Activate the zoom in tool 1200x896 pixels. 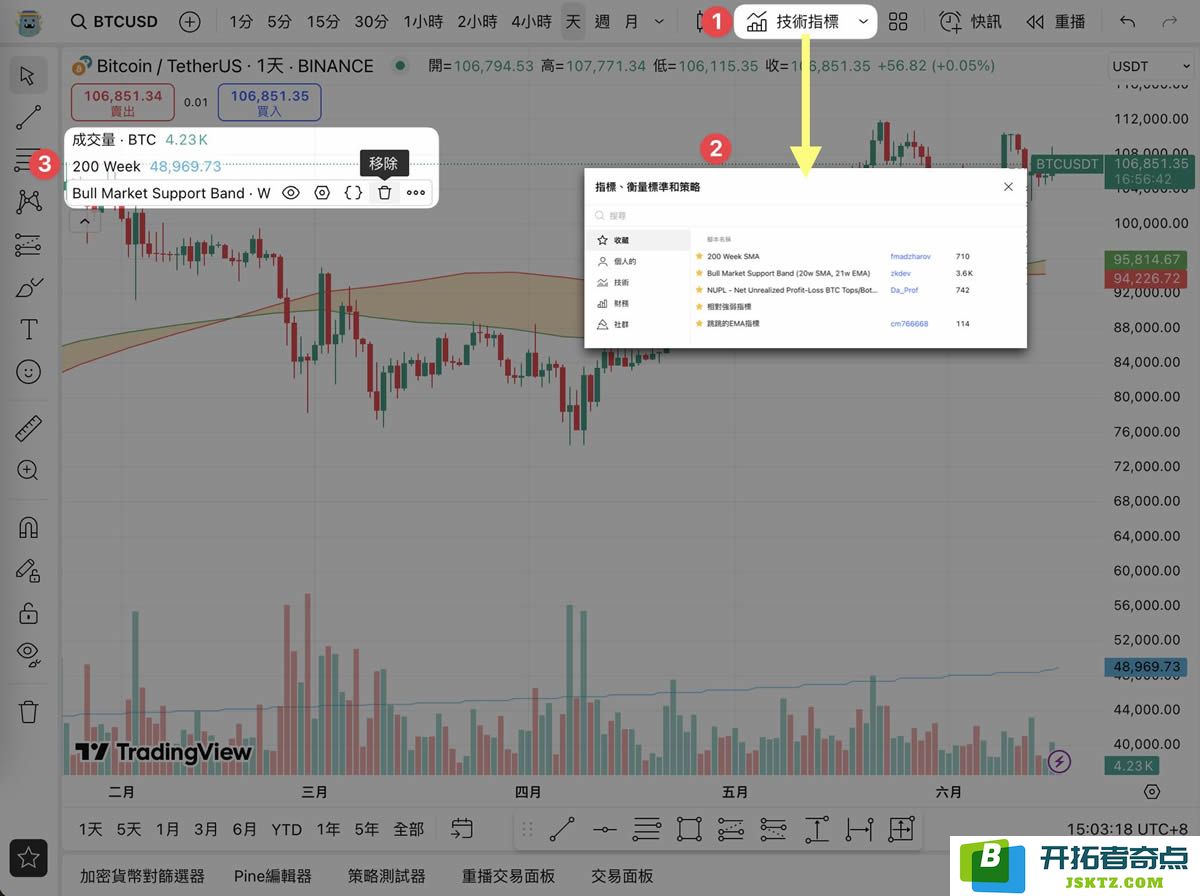(x=28, y=471)
